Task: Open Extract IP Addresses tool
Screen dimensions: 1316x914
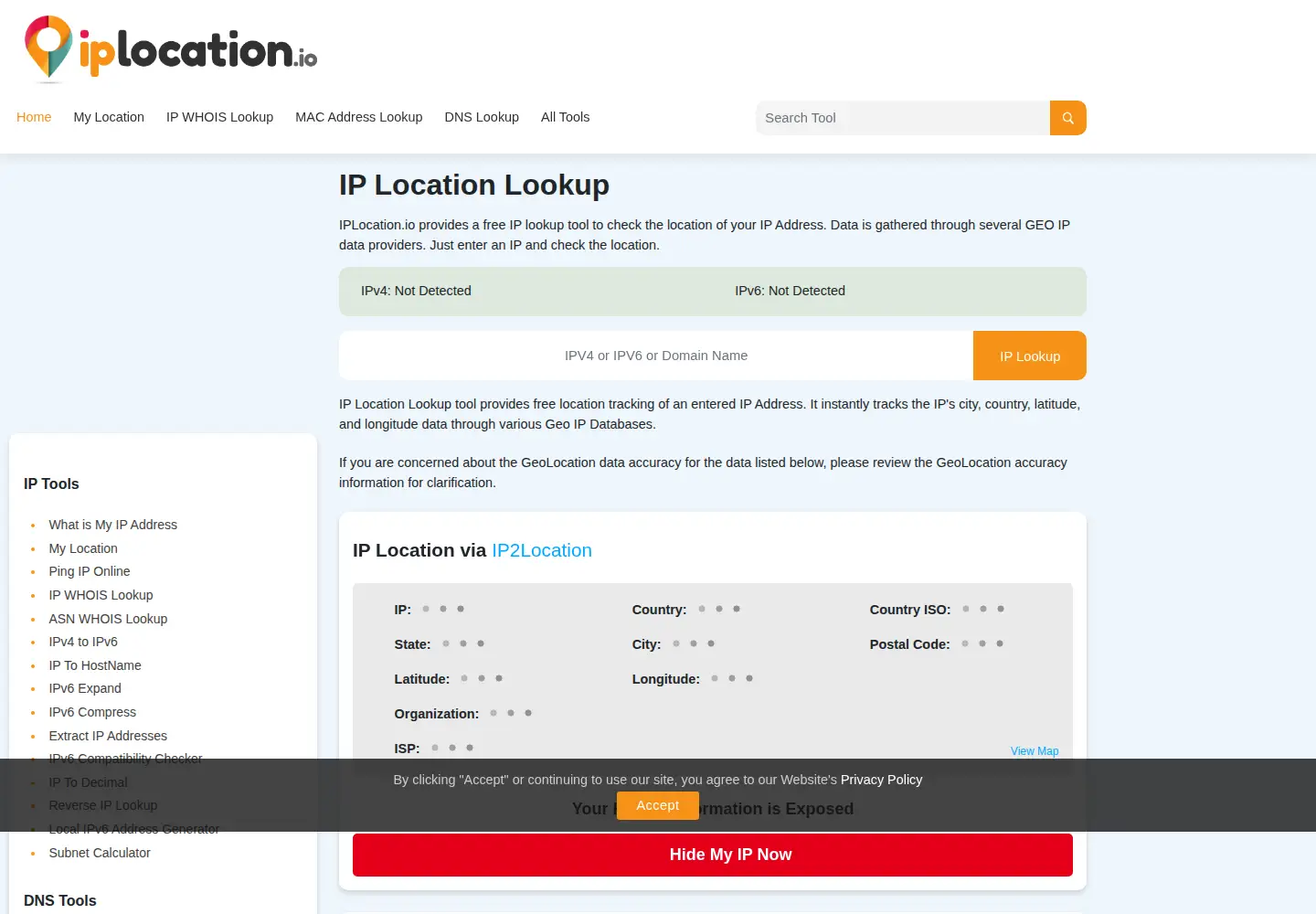Action: (108, 736)
